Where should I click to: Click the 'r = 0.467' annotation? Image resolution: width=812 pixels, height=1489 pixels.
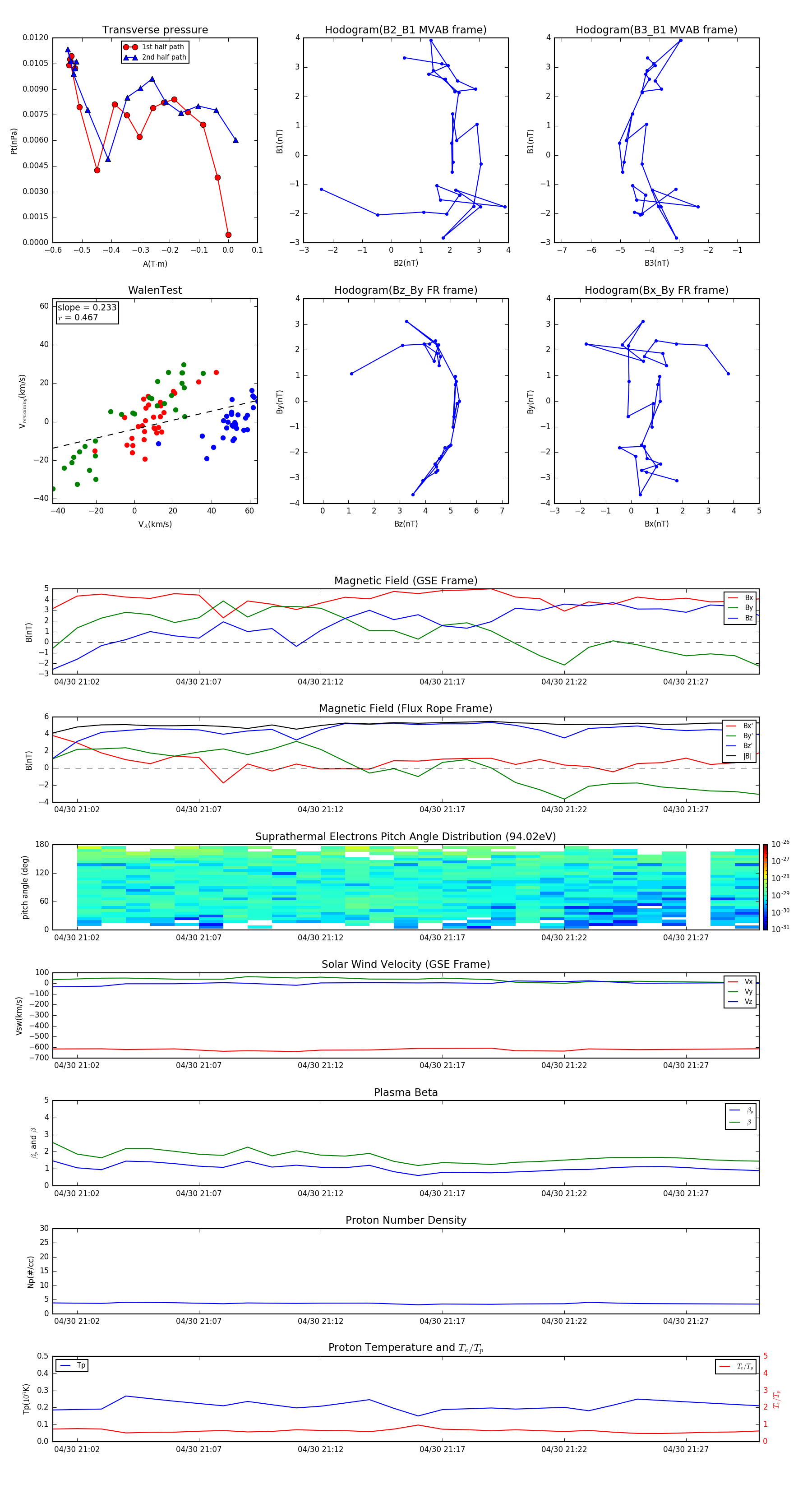tap(78, 317)
